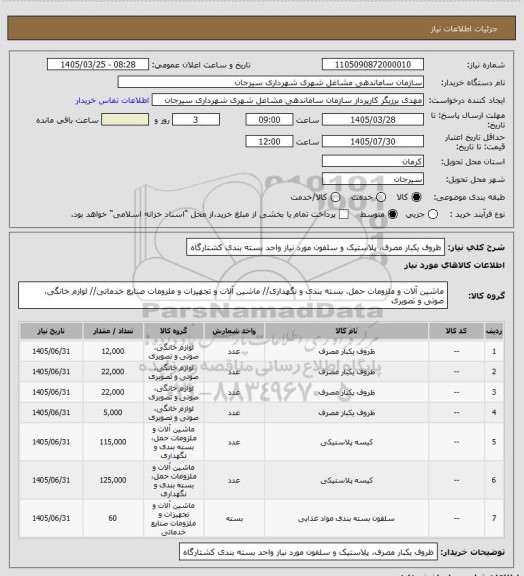Click the response deadline date 1405/03/28
Screen dimensions: 524x576
(x=373, y=120)
